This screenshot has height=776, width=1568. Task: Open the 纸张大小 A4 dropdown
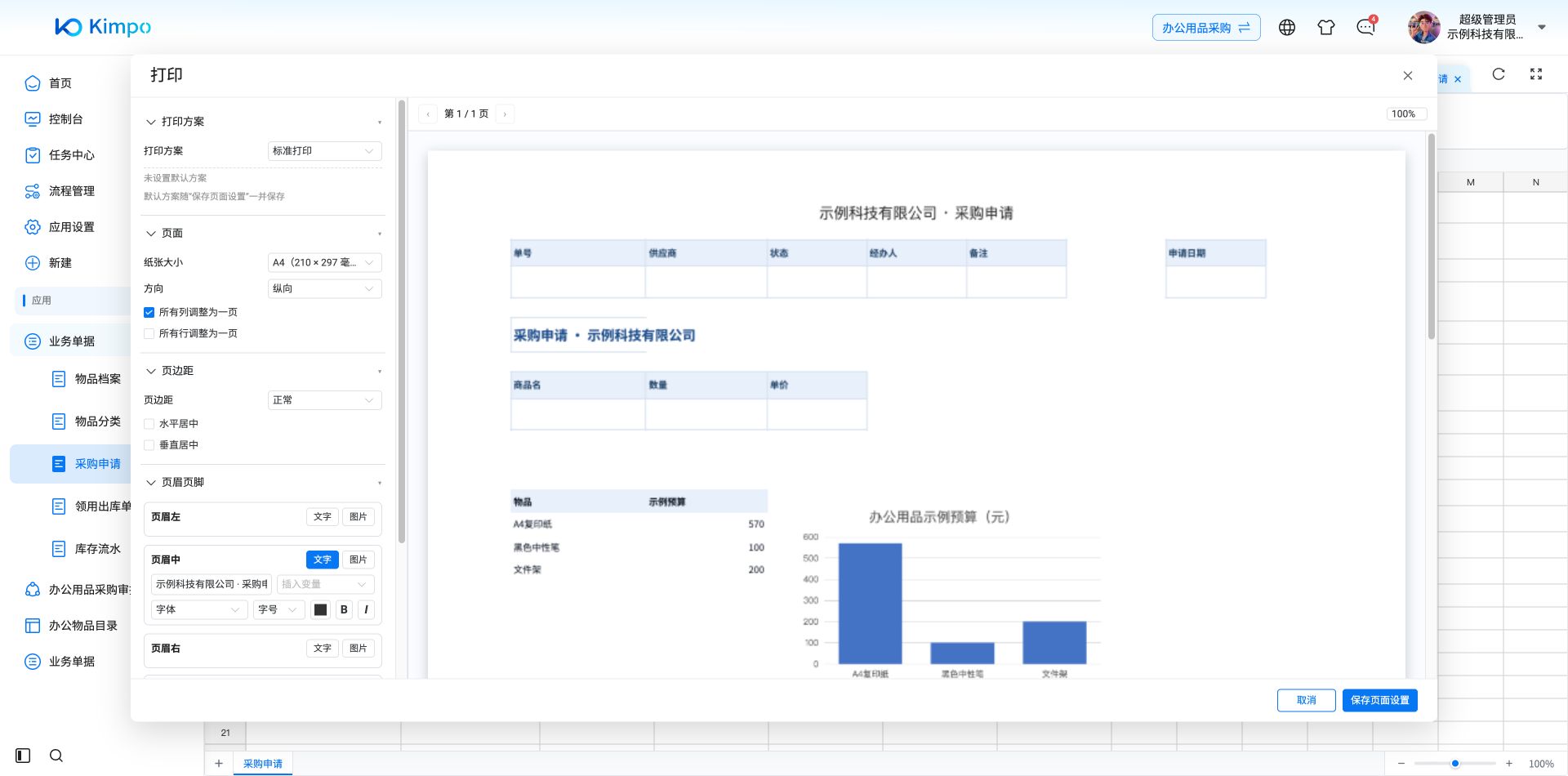point(324,263)
